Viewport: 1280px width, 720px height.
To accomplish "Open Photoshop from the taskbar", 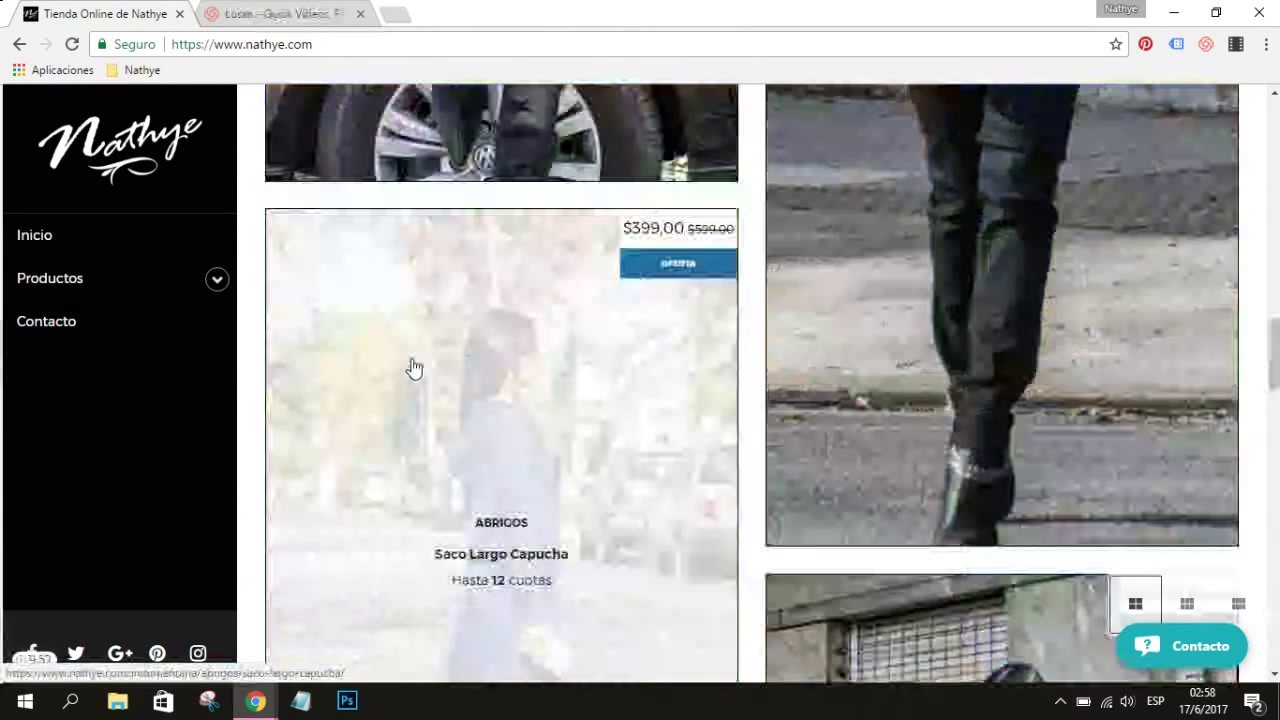I will [x=347, y=701].
